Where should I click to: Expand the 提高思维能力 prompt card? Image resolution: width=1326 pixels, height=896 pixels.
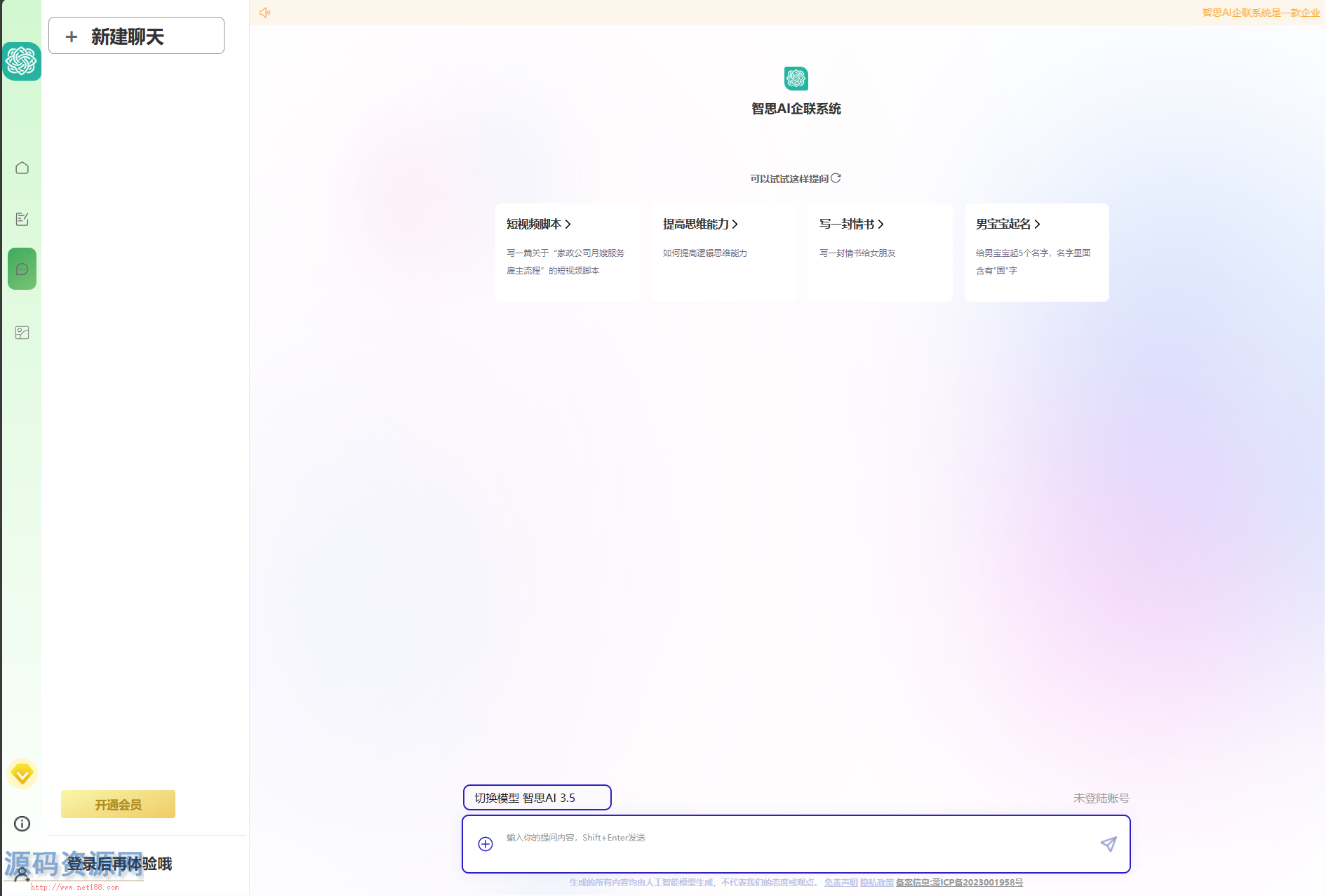pyautogui.click(x=723, y=252)
